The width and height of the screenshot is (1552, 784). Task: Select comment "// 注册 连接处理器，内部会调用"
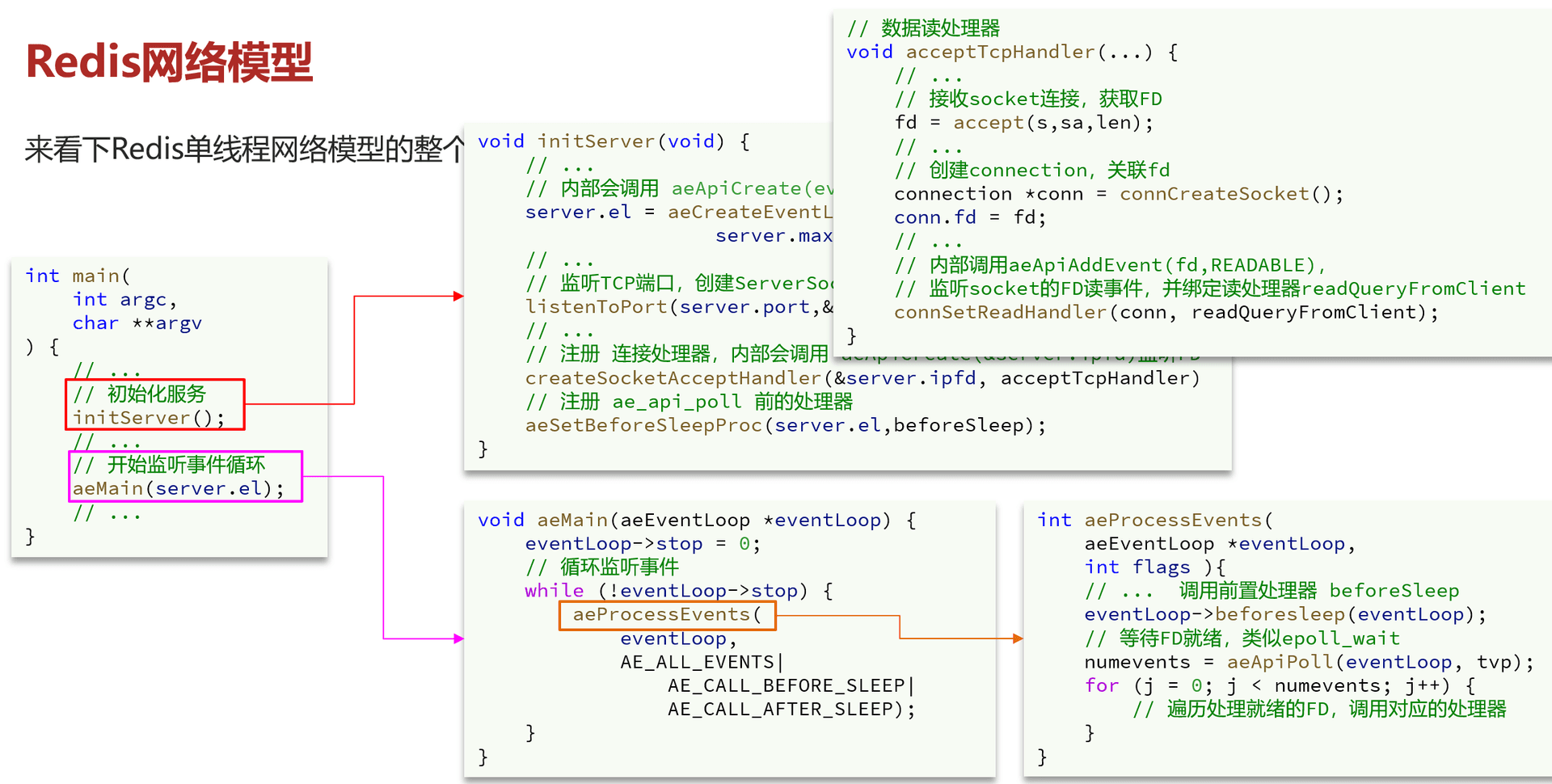[x=677, y=354]
